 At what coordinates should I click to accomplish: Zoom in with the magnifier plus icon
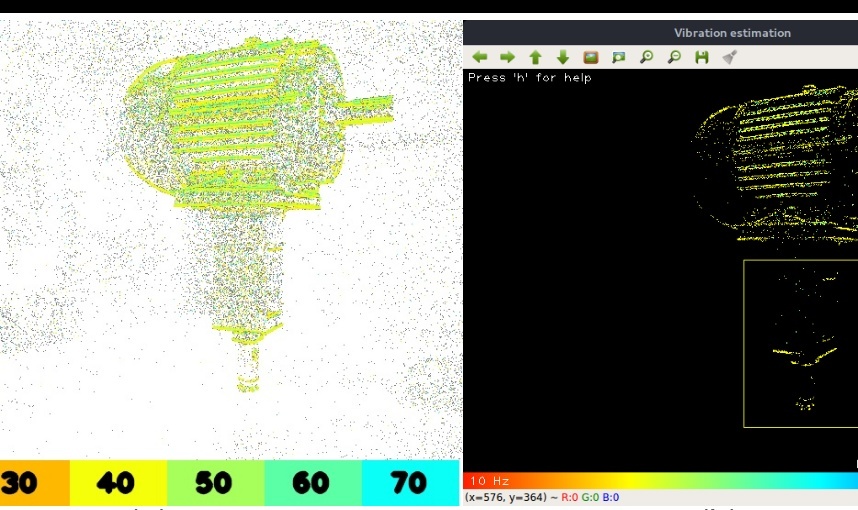pyautogui.click(x=646, y=56)
